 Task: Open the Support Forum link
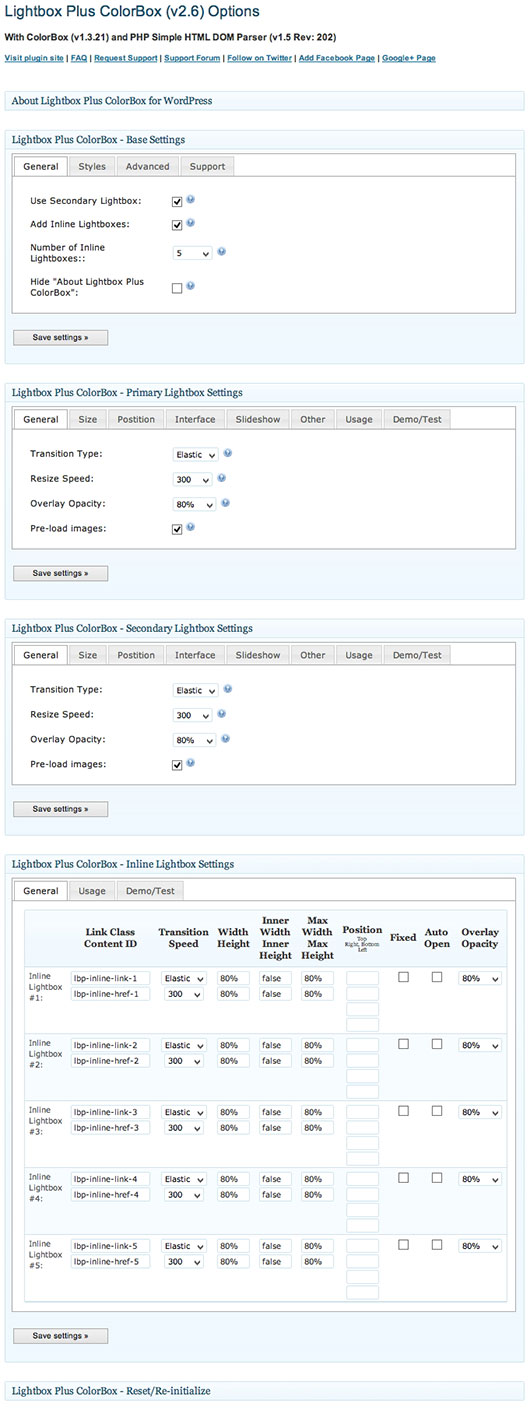coord(192,58)
